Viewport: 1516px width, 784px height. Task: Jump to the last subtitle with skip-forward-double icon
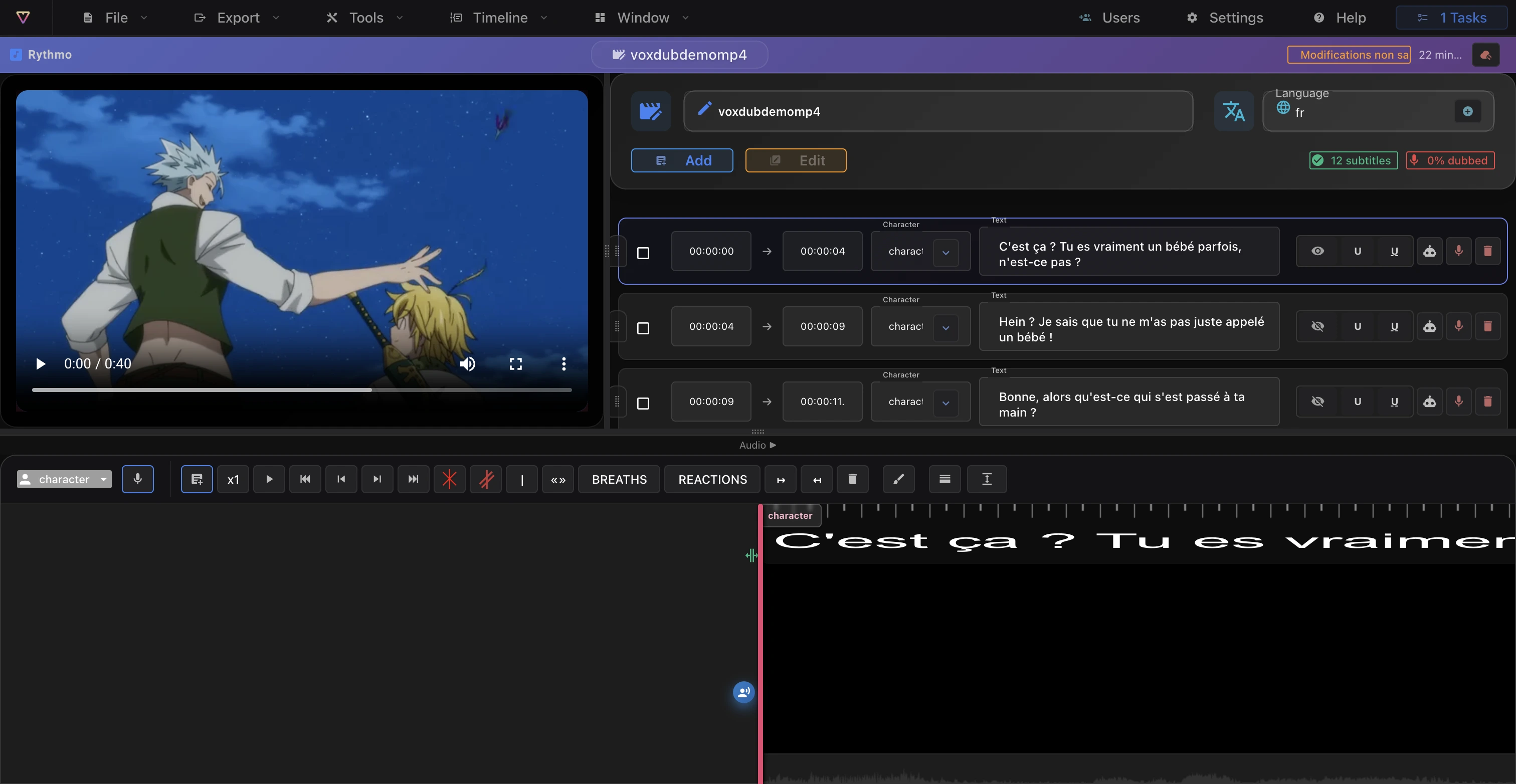tap(414, 479)
